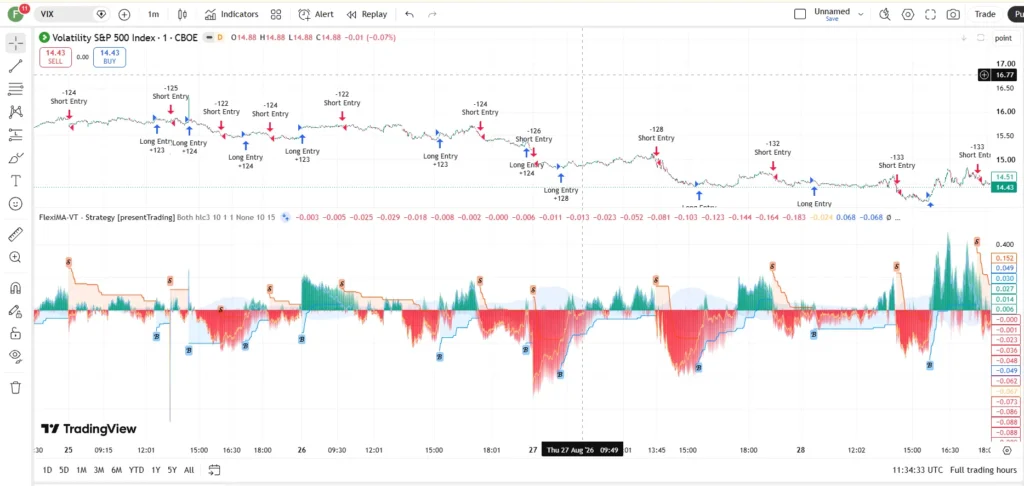
Task: Expand the Unnamed layout dropdown chevron
Action: point(861,14)
